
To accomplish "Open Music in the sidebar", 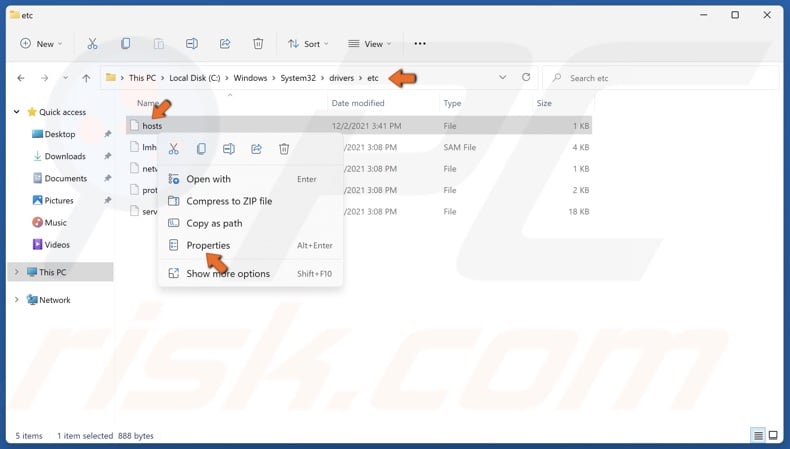I will tap(55, 223).
